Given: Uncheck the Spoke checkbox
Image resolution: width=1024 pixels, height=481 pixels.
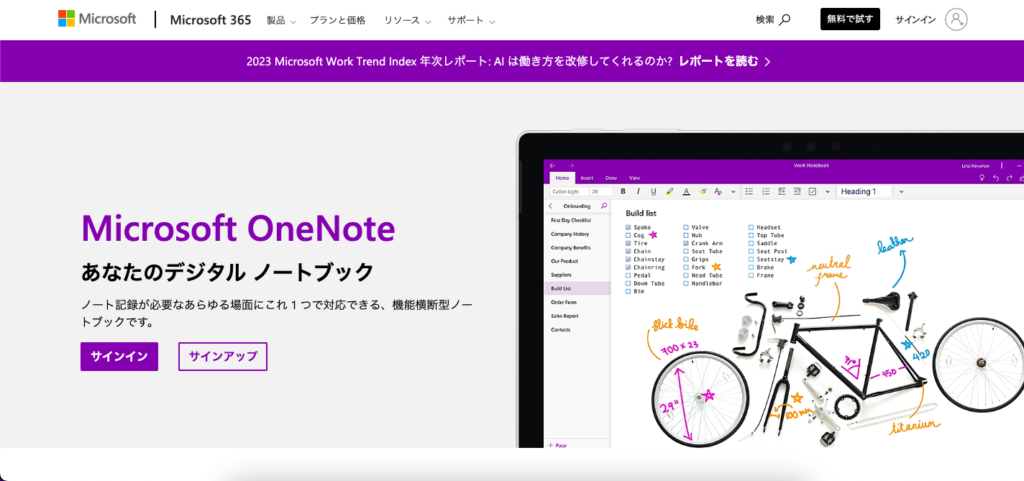Looking at the screenshot, I should [628, 227].
